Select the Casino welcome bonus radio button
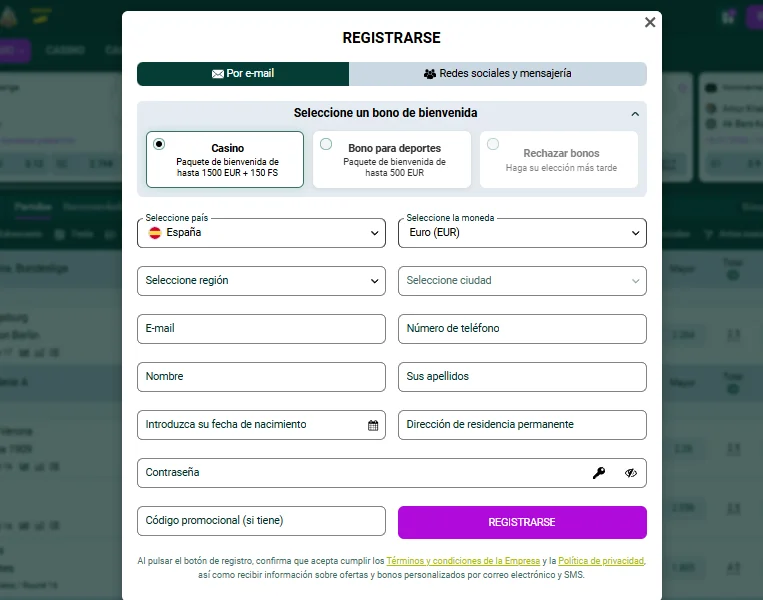Viewport: 763px width, 600px height. point(159,144)
